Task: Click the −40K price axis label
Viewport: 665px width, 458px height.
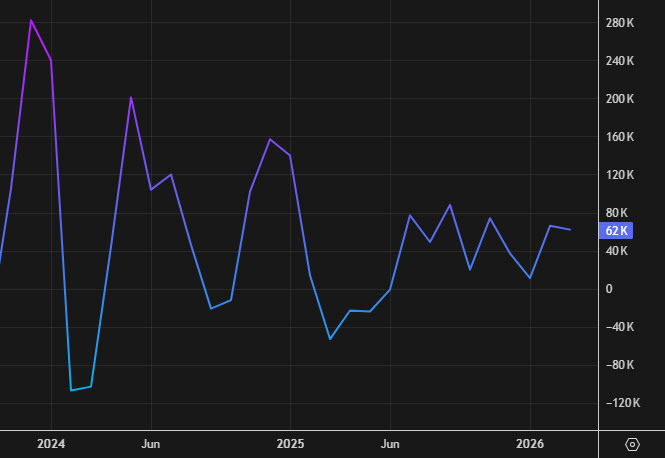Action: point(620,327)
